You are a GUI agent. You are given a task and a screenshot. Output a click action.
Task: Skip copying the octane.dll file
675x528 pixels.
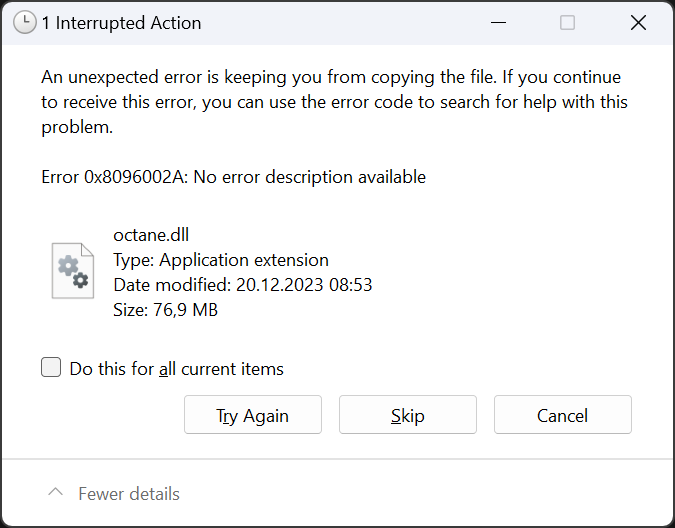click(408, 415)
